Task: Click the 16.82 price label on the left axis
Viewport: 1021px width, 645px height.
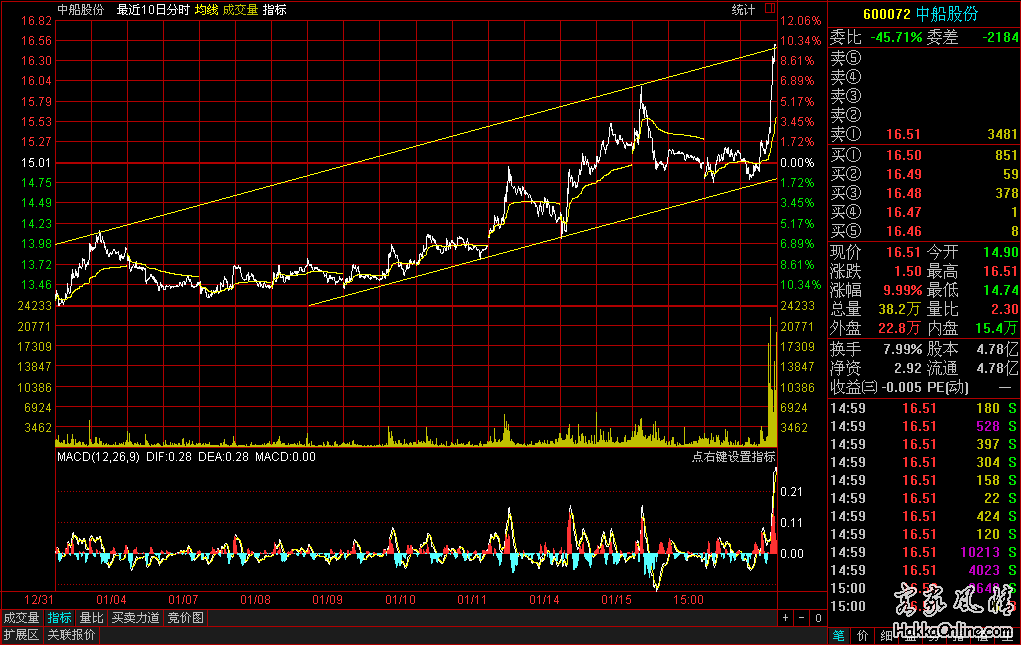Action: coord(36,21)
